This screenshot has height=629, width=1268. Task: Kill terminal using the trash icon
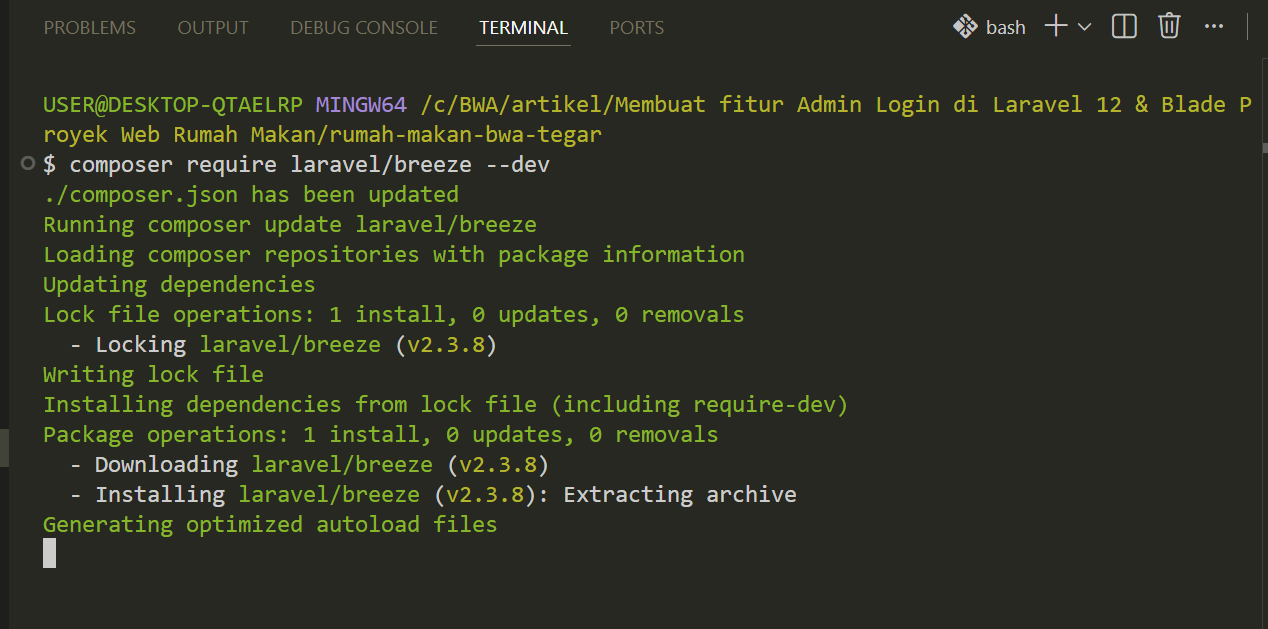pyautogui.click(x=1169, y=27)
